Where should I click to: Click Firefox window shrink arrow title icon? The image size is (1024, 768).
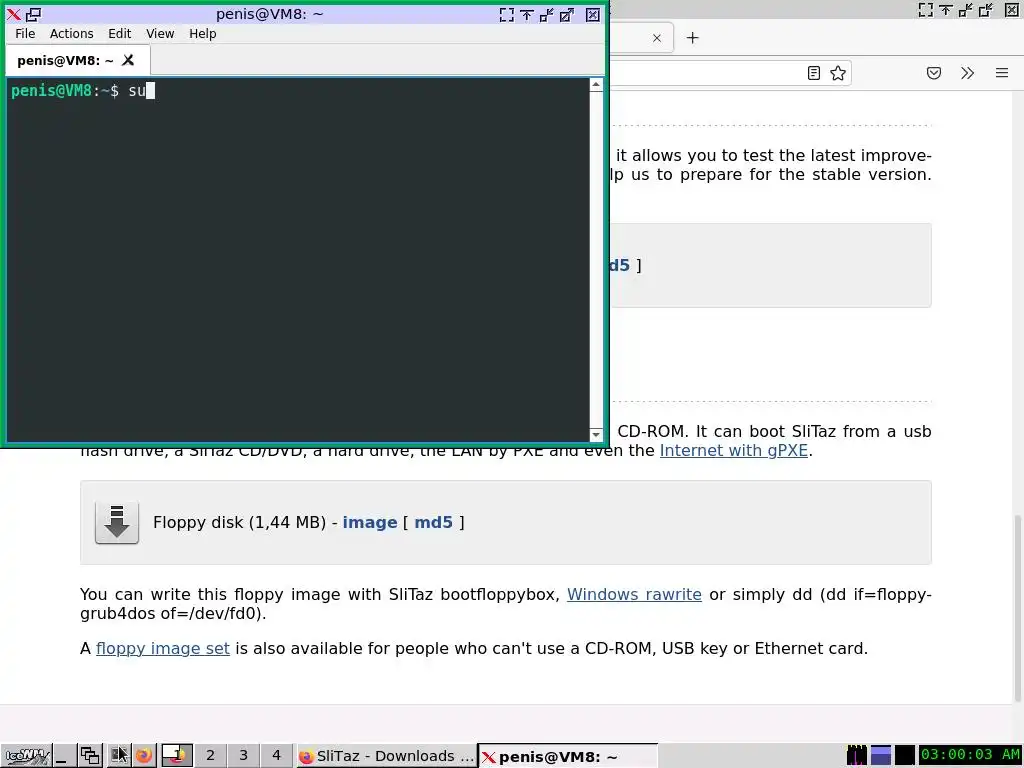coord(965,10)
